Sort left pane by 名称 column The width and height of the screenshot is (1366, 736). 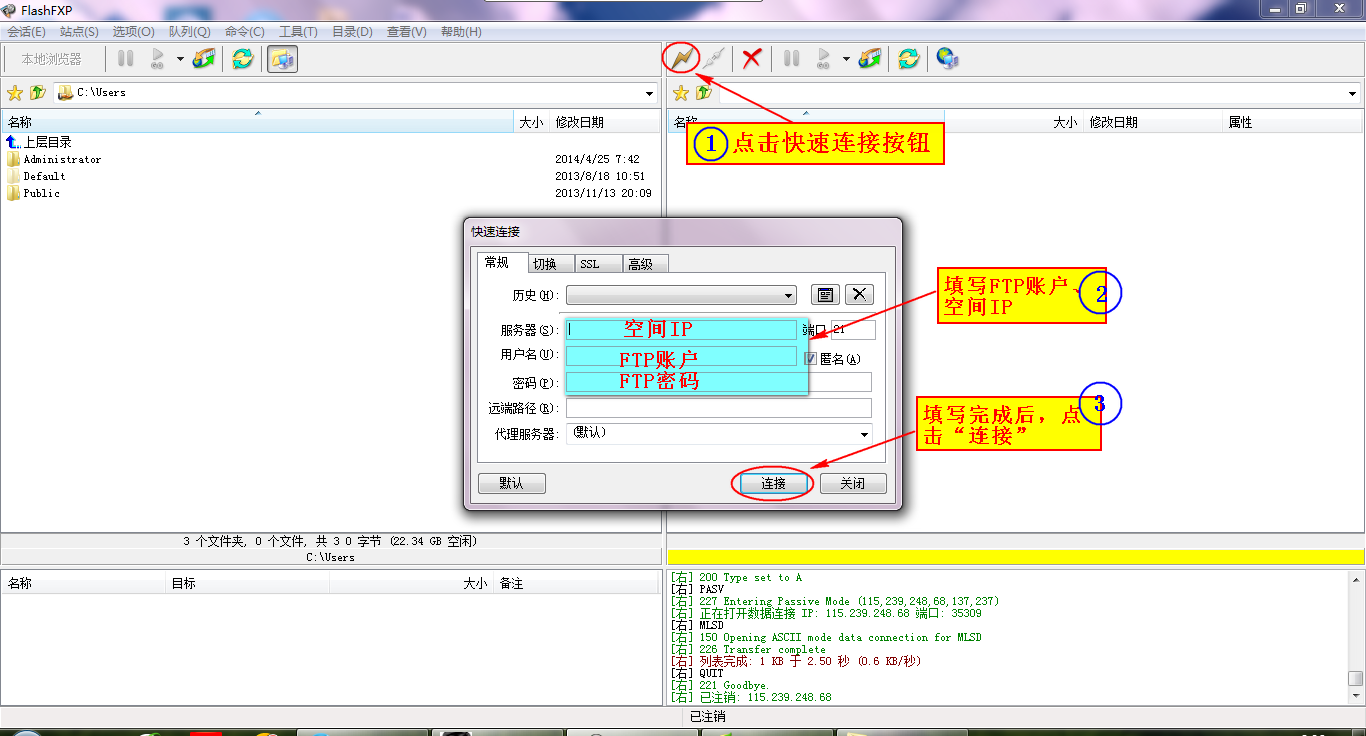click(257, 122)
